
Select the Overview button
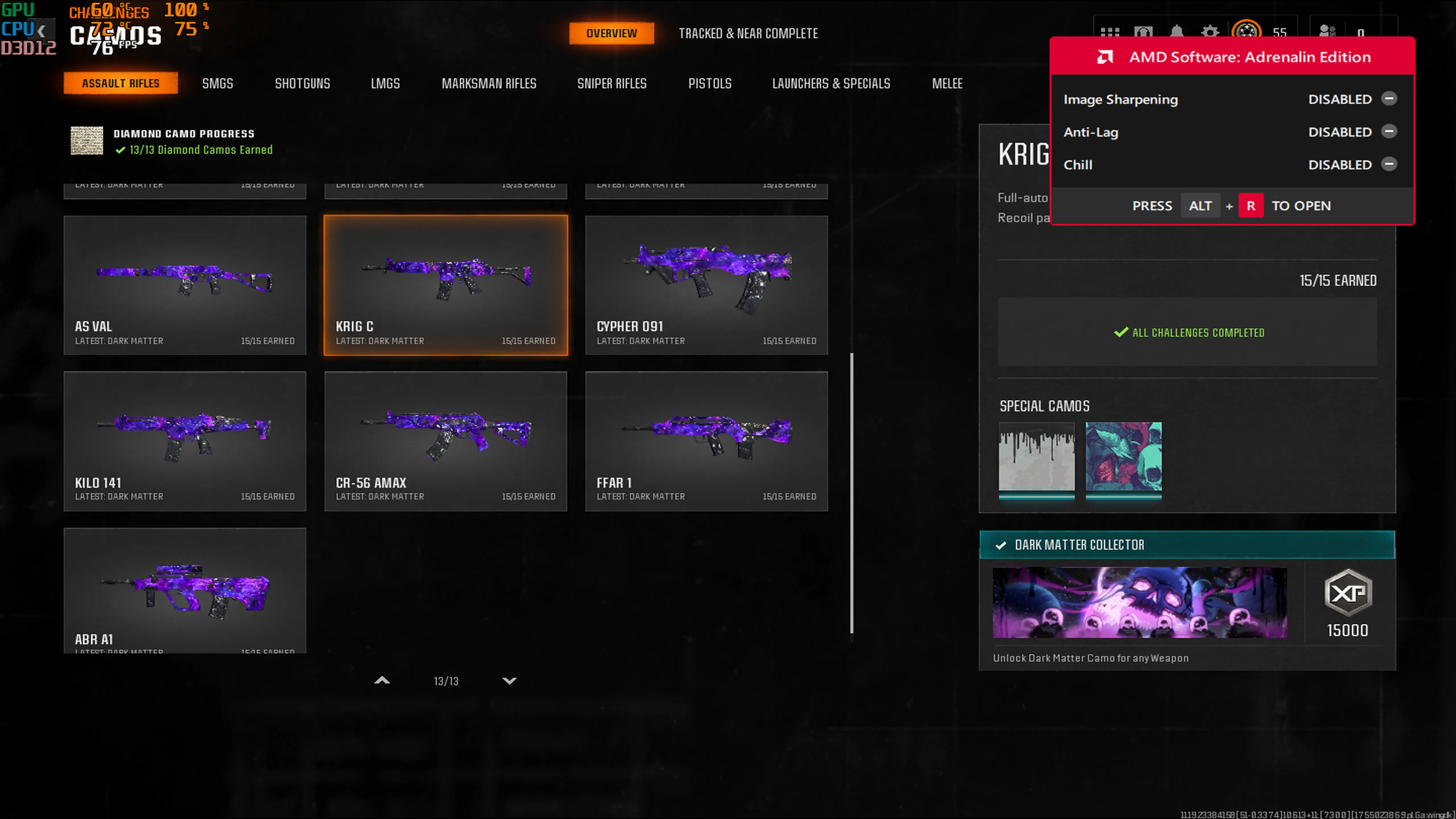(612, 33)
